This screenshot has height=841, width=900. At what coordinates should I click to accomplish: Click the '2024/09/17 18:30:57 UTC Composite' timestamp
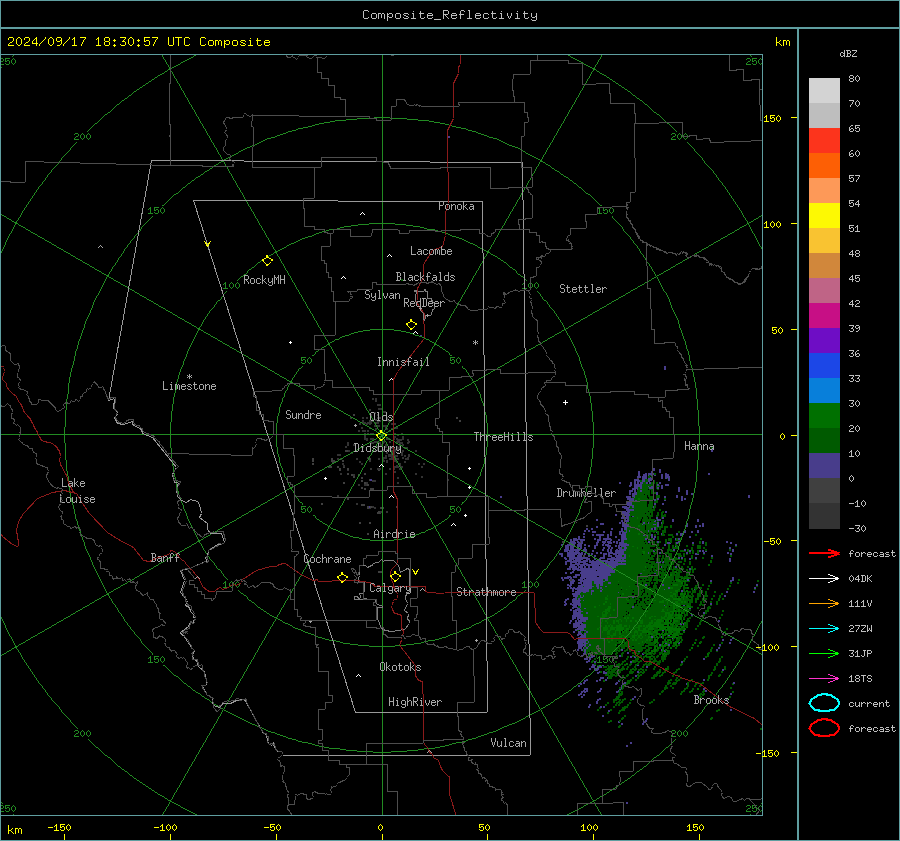(138, 42)
